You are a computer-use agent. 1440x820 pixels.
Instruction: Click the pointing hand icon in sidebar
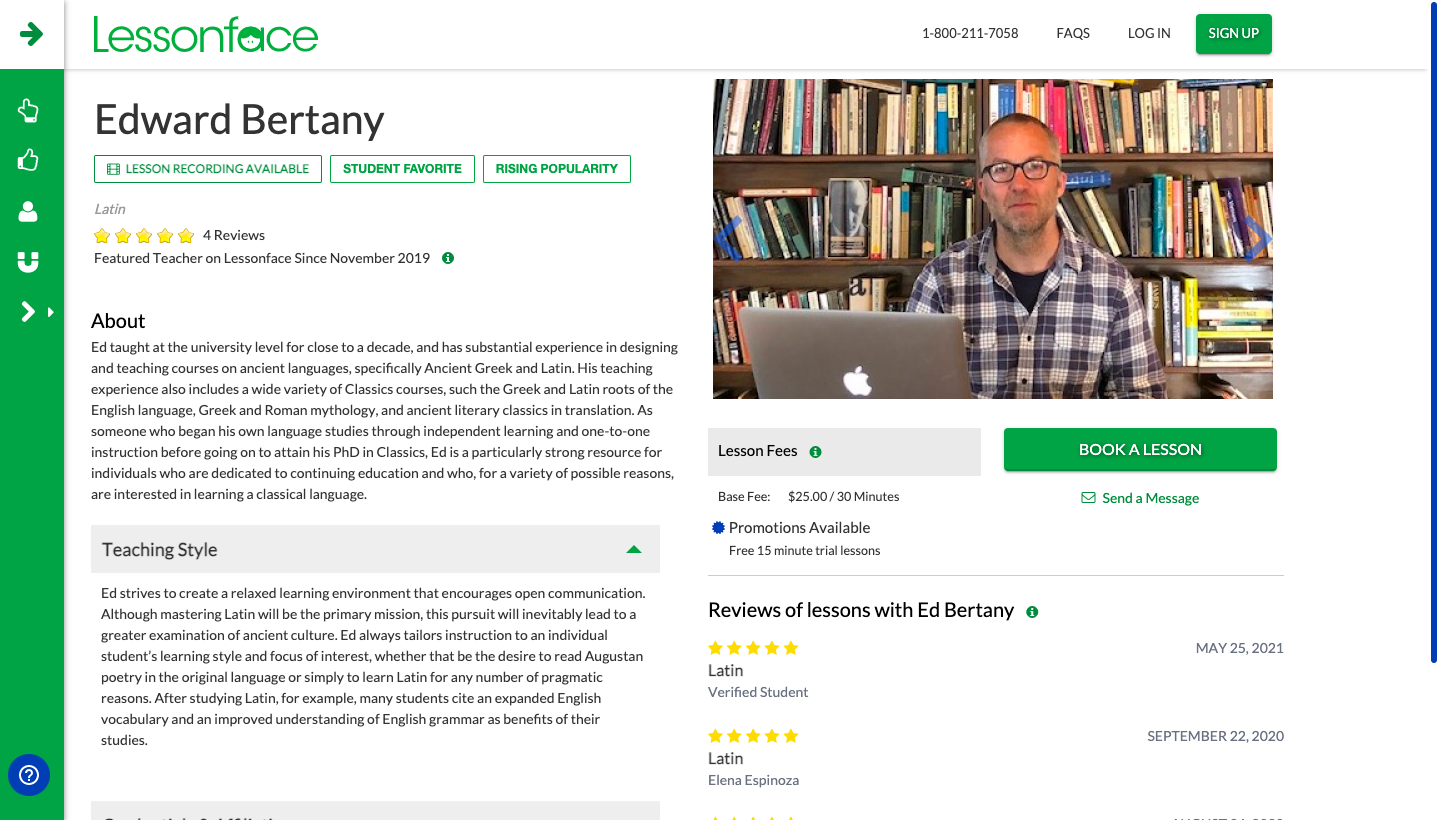29,110
